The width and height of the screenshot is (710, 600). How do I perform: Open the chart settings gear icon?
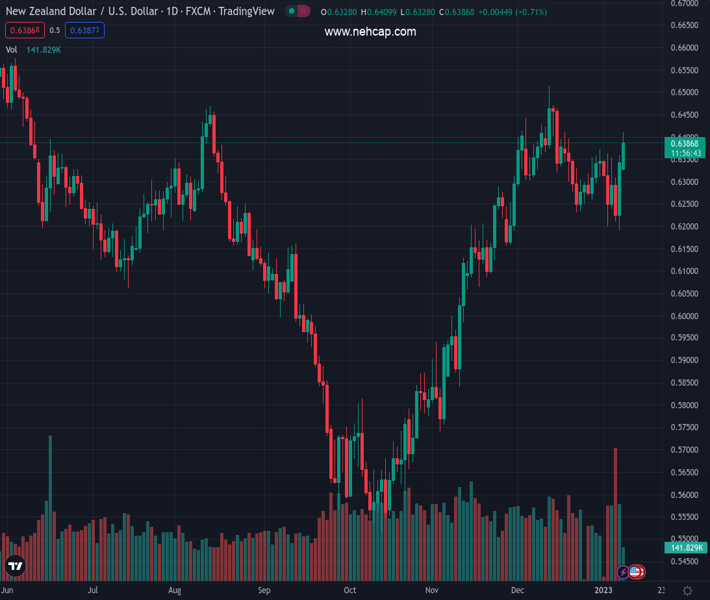point(687,591)
